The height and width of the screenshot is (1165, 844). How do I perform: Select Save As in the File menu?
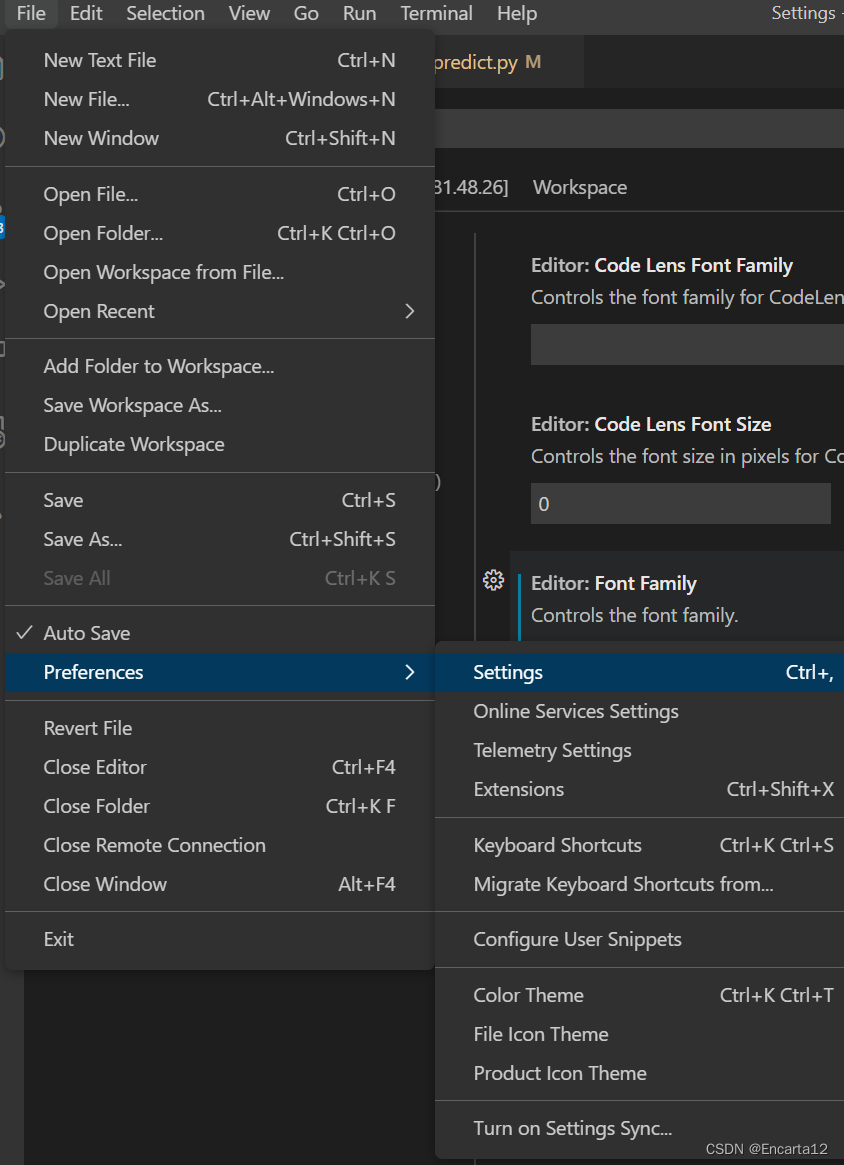[82, 539]
